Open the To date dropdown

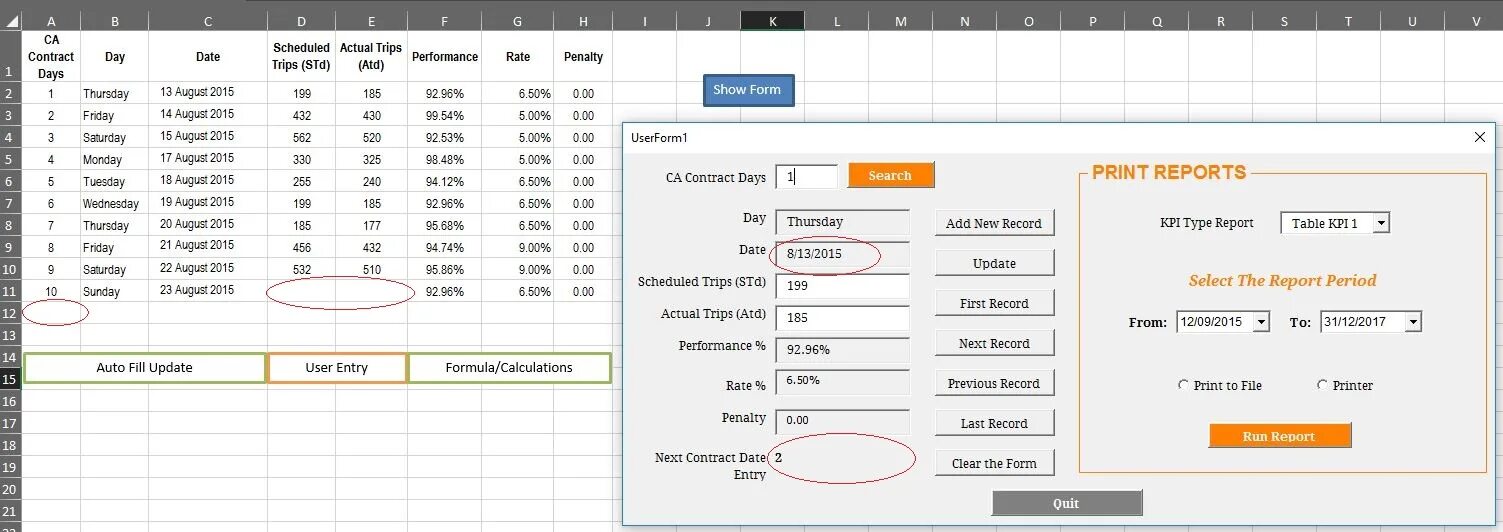pyautogui.click(x=1412, y=322)
